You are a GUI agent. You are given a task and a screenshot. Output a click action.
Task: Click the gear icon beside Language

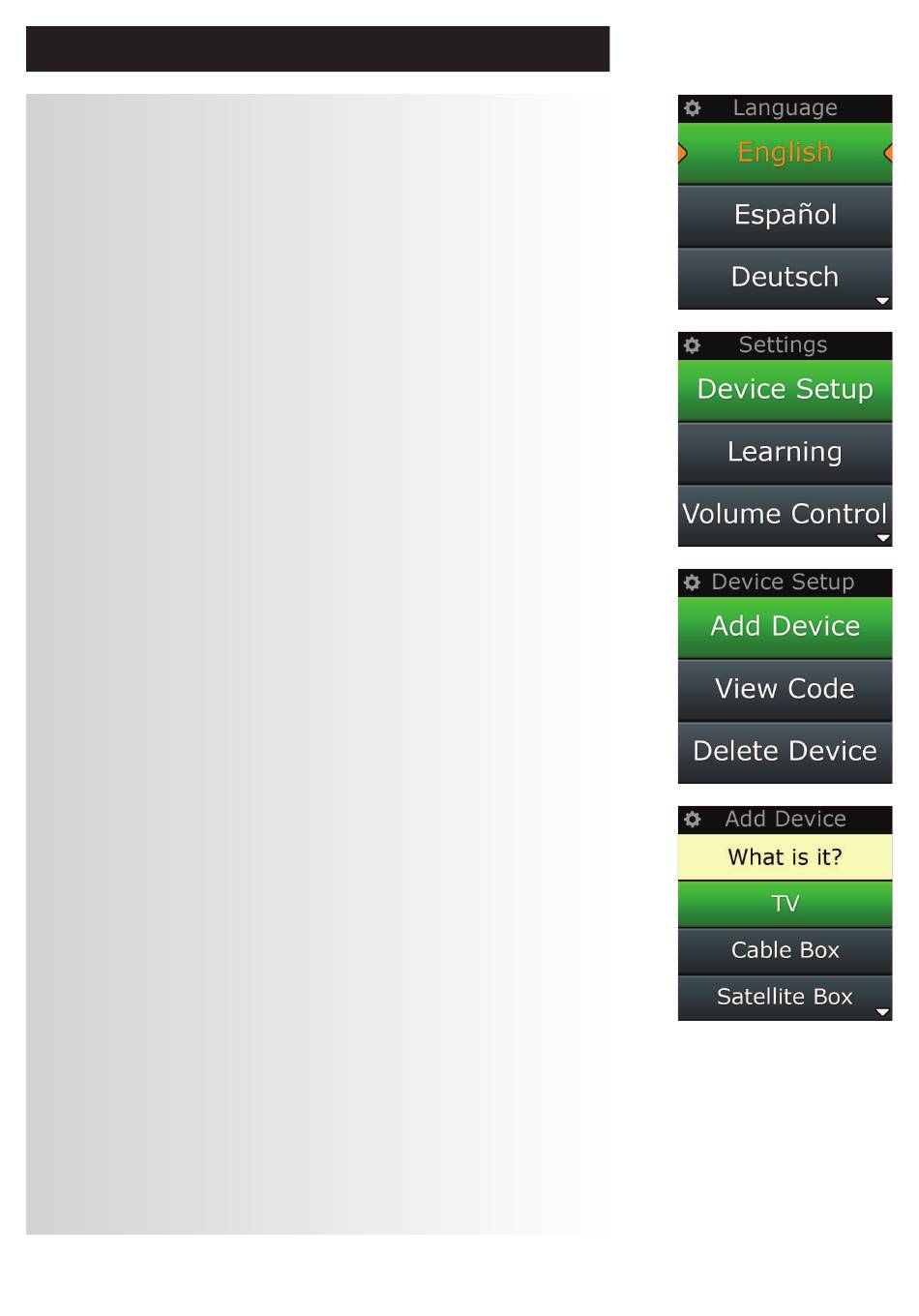(692, 108)
